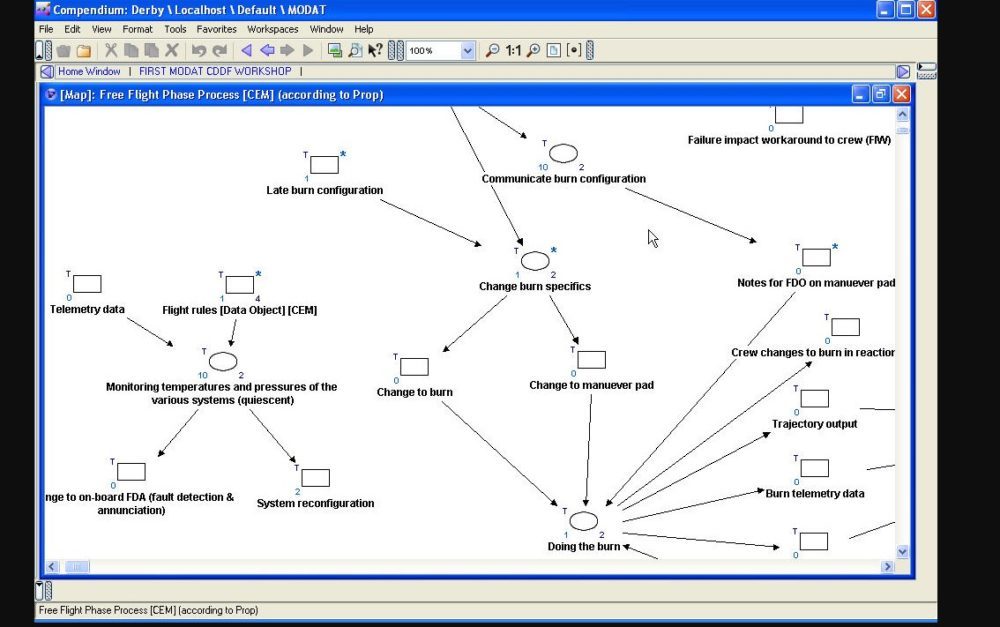The height and width of the screenshot is (627, 1000).
Task: Select the 'Doing the burn' ellipse node
Action: tap(584, 520)
